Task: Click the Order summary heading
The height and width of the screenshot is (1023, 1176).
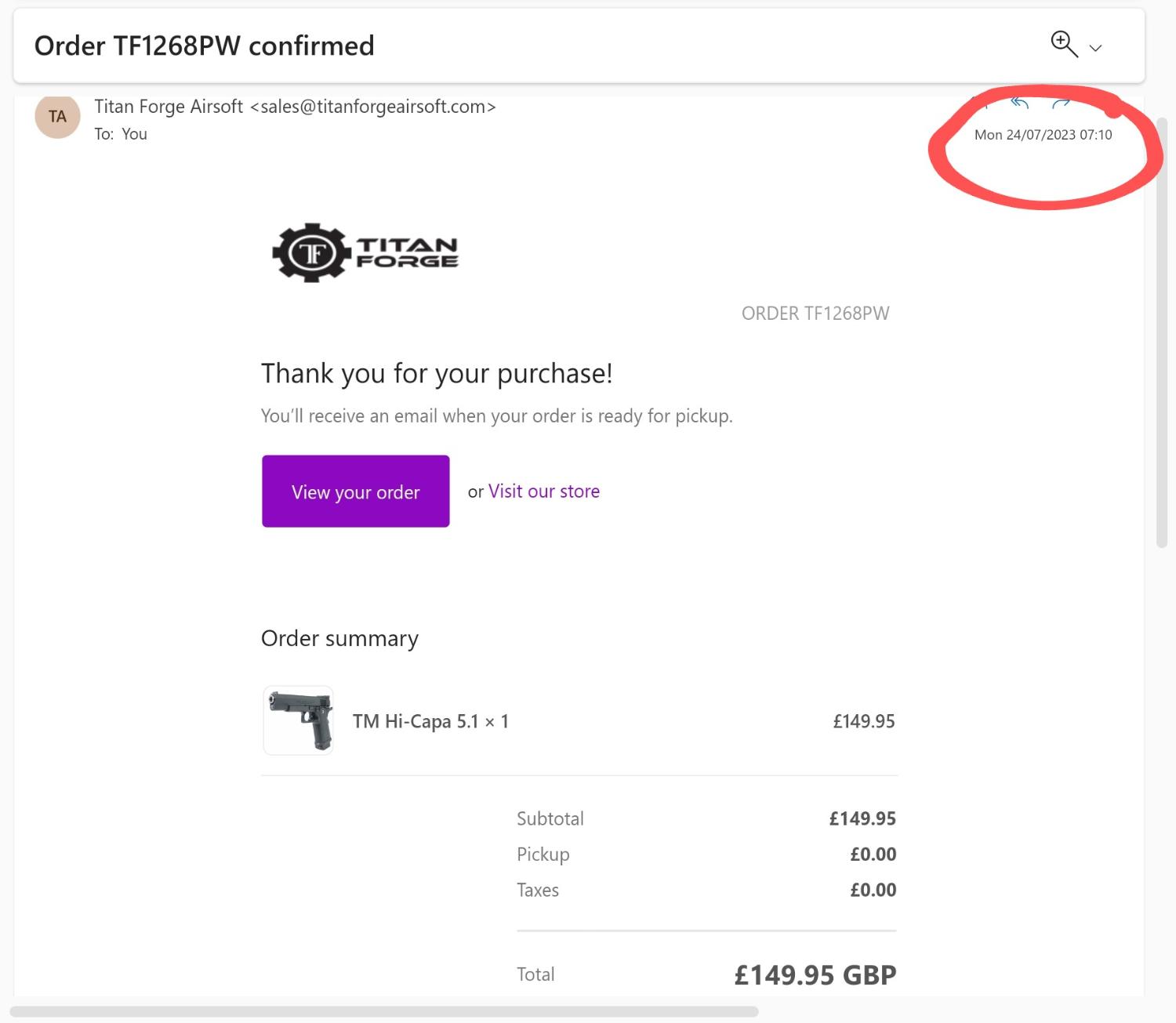Action: click(x=339, y=638)
